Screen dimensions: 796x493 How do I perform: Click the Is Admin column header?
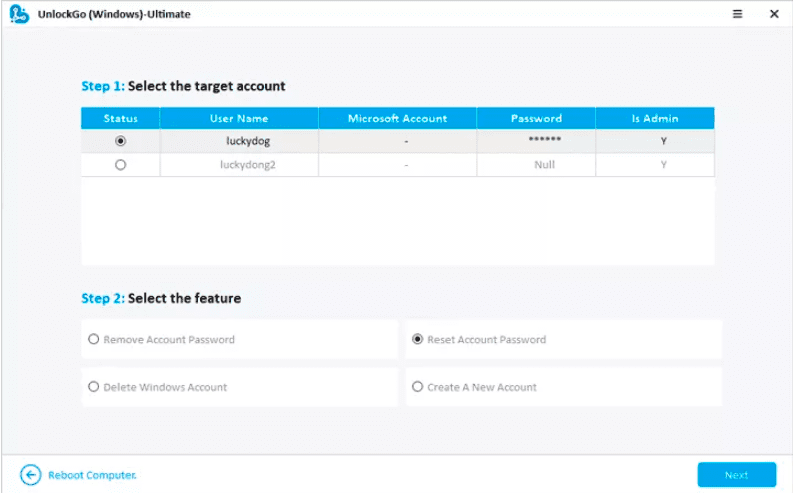pyautogui.click(x=655, y=118)
